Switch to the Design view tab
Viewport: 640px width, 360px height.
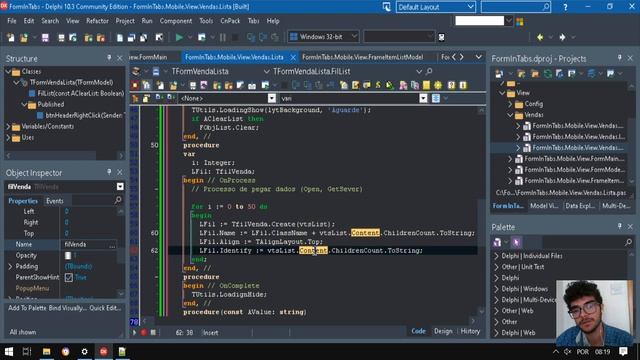(443, 331)
